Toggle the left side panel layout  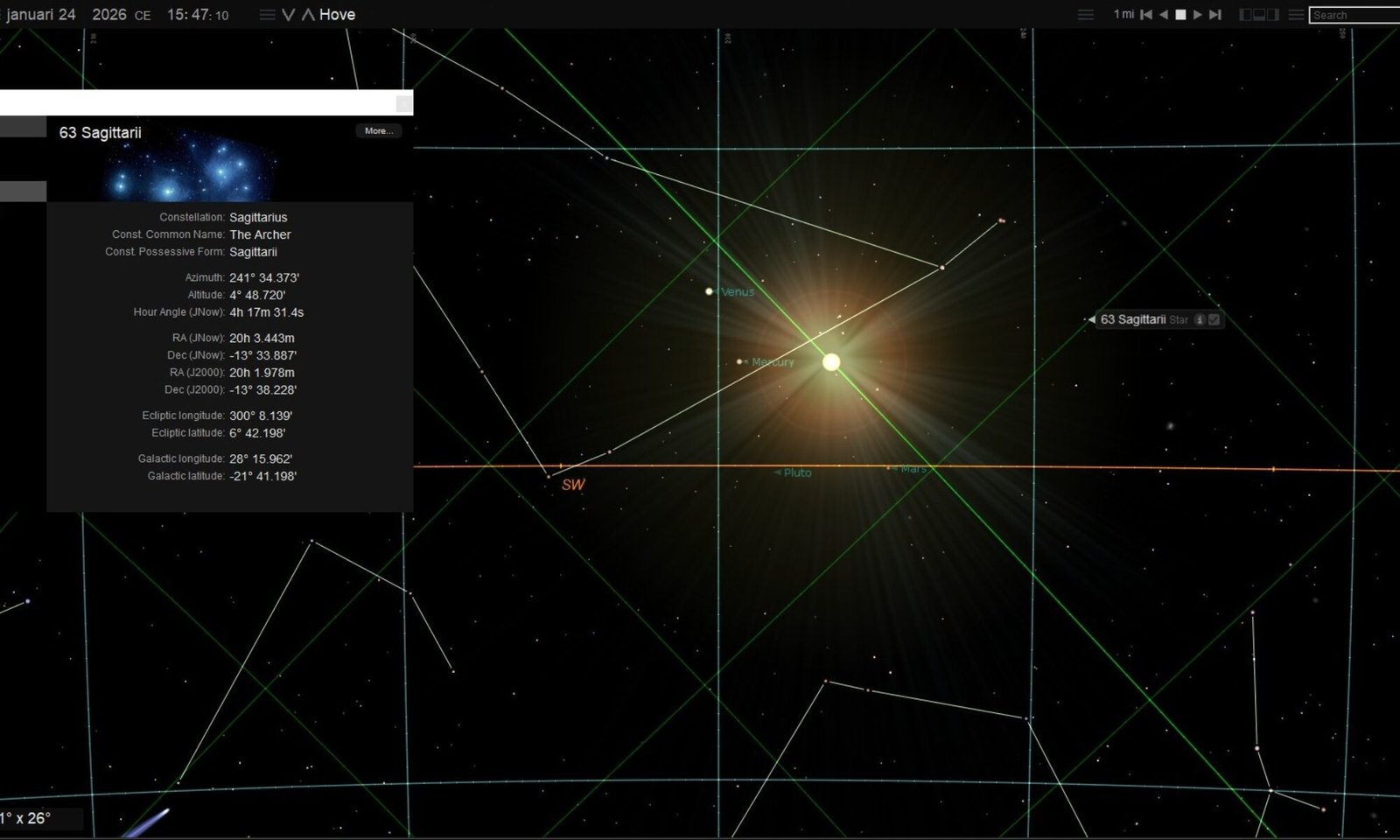[1246, 15]
